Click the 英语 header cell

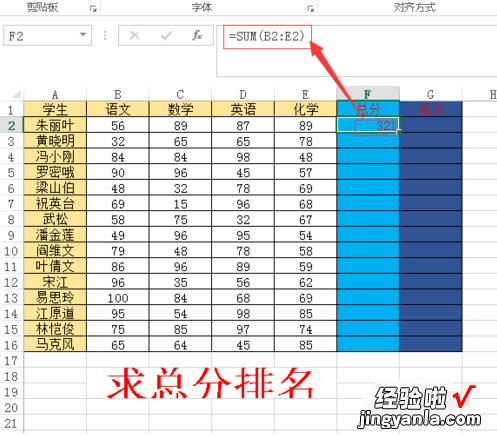click(243, 109)
